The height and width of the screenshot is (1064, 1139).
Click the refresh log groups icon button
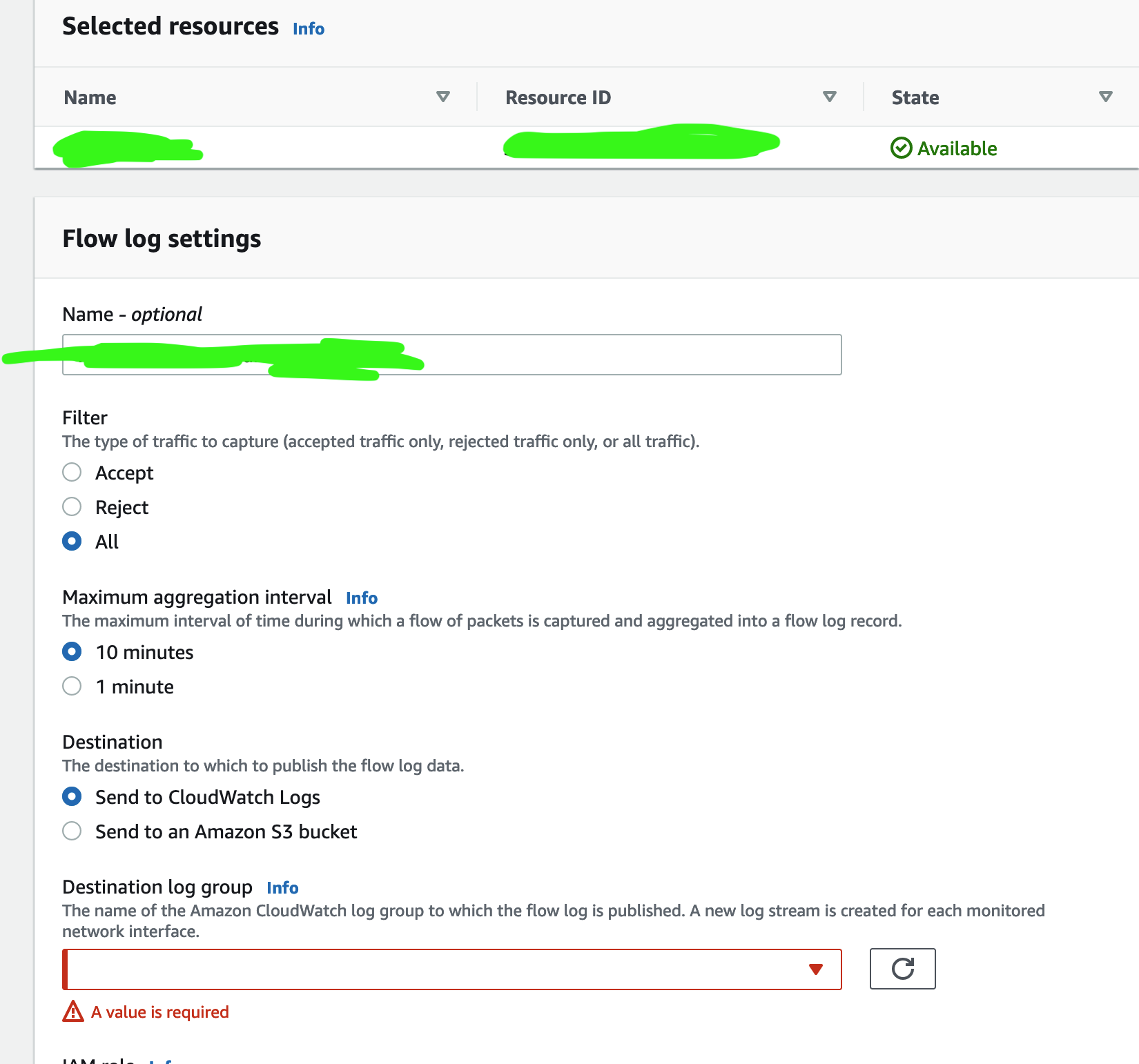[x=902, y=969]
